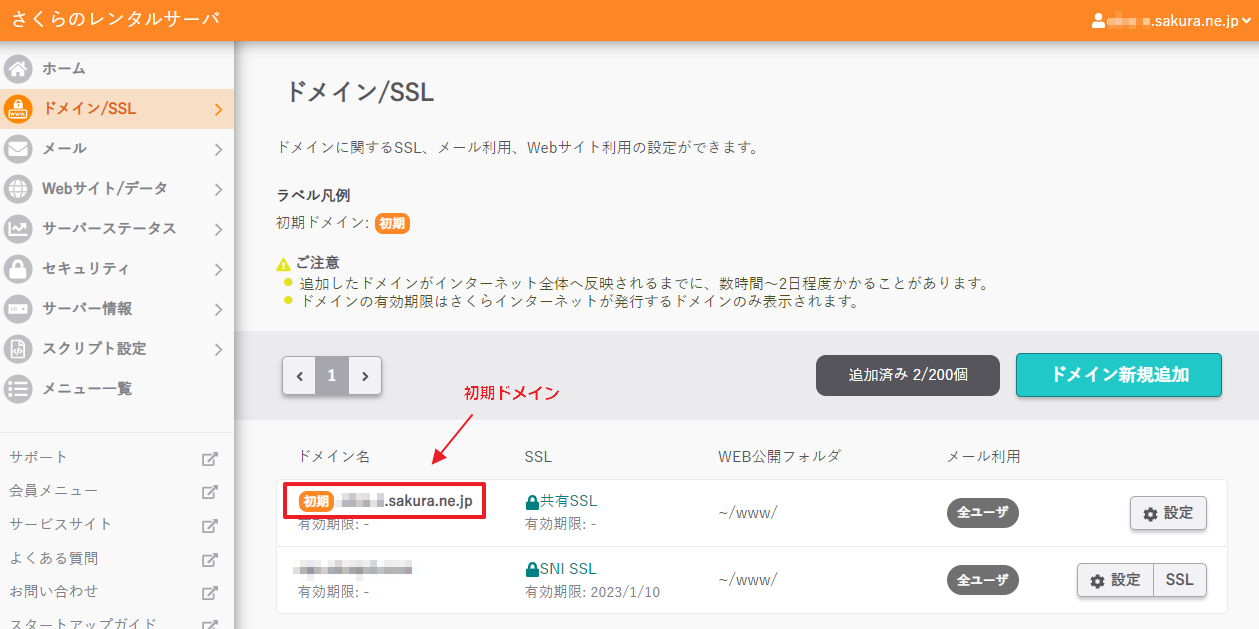1259x629 pixels.
Task: Click the script settings file icon
Action: click(18, 349)
